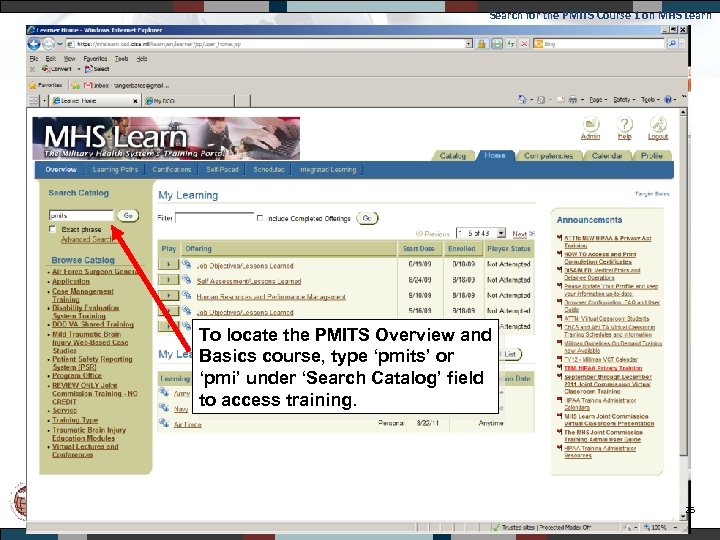Open the Air Force learning path link
The height and width of the screenshot is (540, 720).
[x=187, y=425]
